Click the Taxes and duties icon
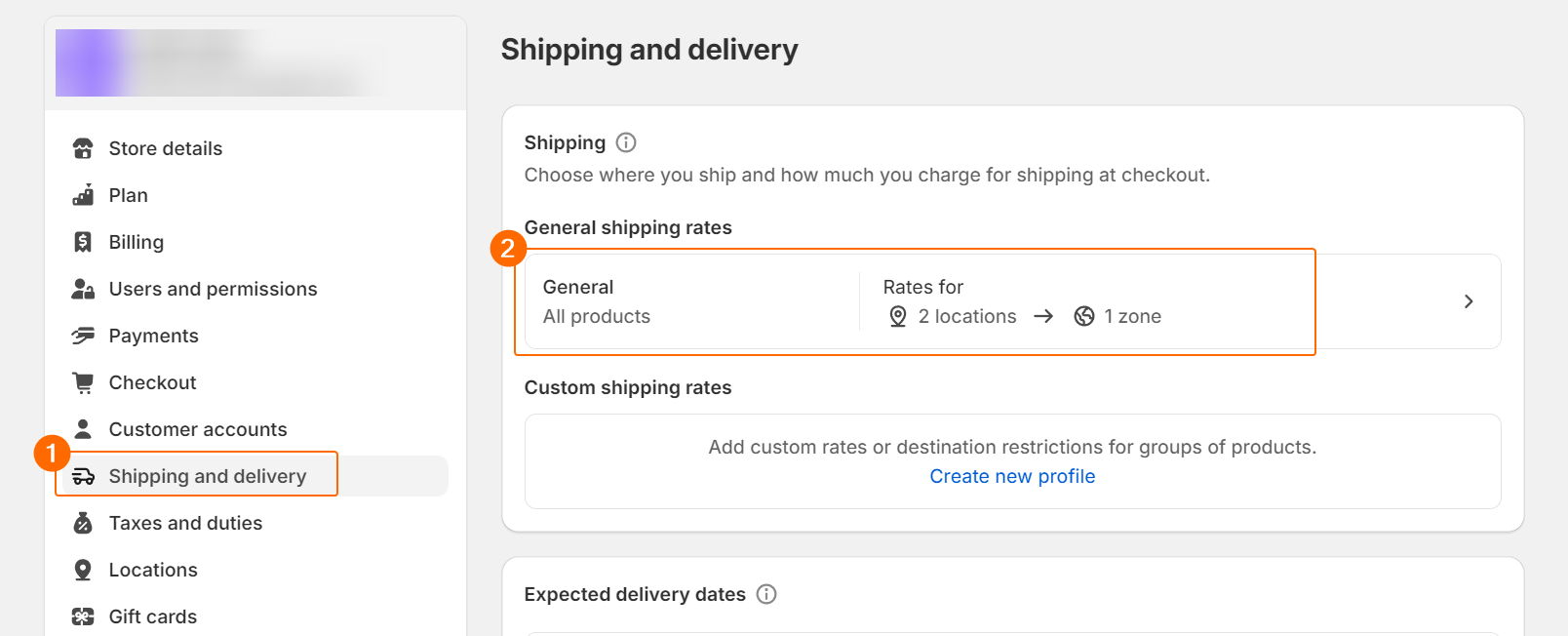 [83, 523]
